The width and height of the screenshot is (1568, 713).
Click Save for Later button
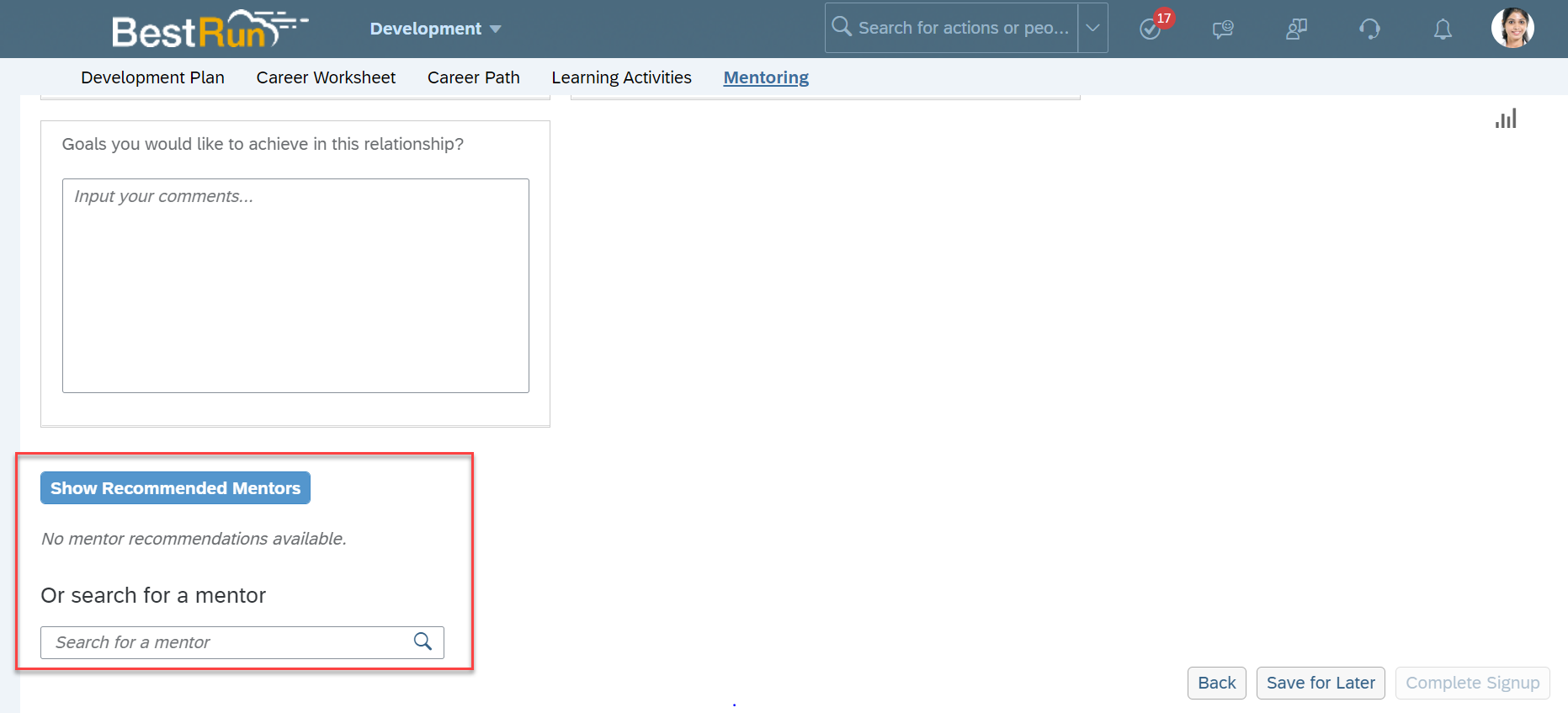click(x=1321, y=683)
